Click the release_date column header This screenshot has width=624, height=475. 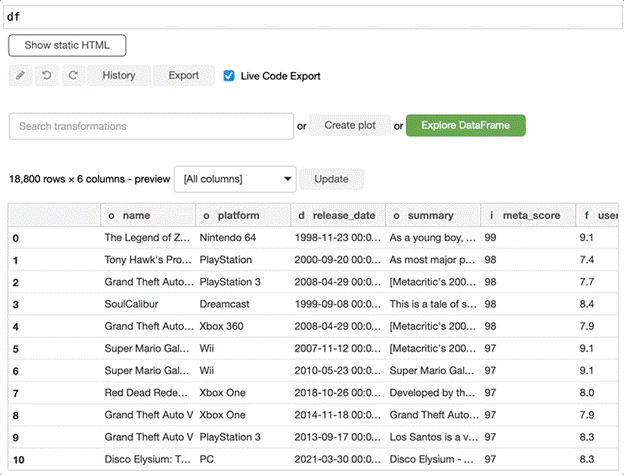[337, 215]
